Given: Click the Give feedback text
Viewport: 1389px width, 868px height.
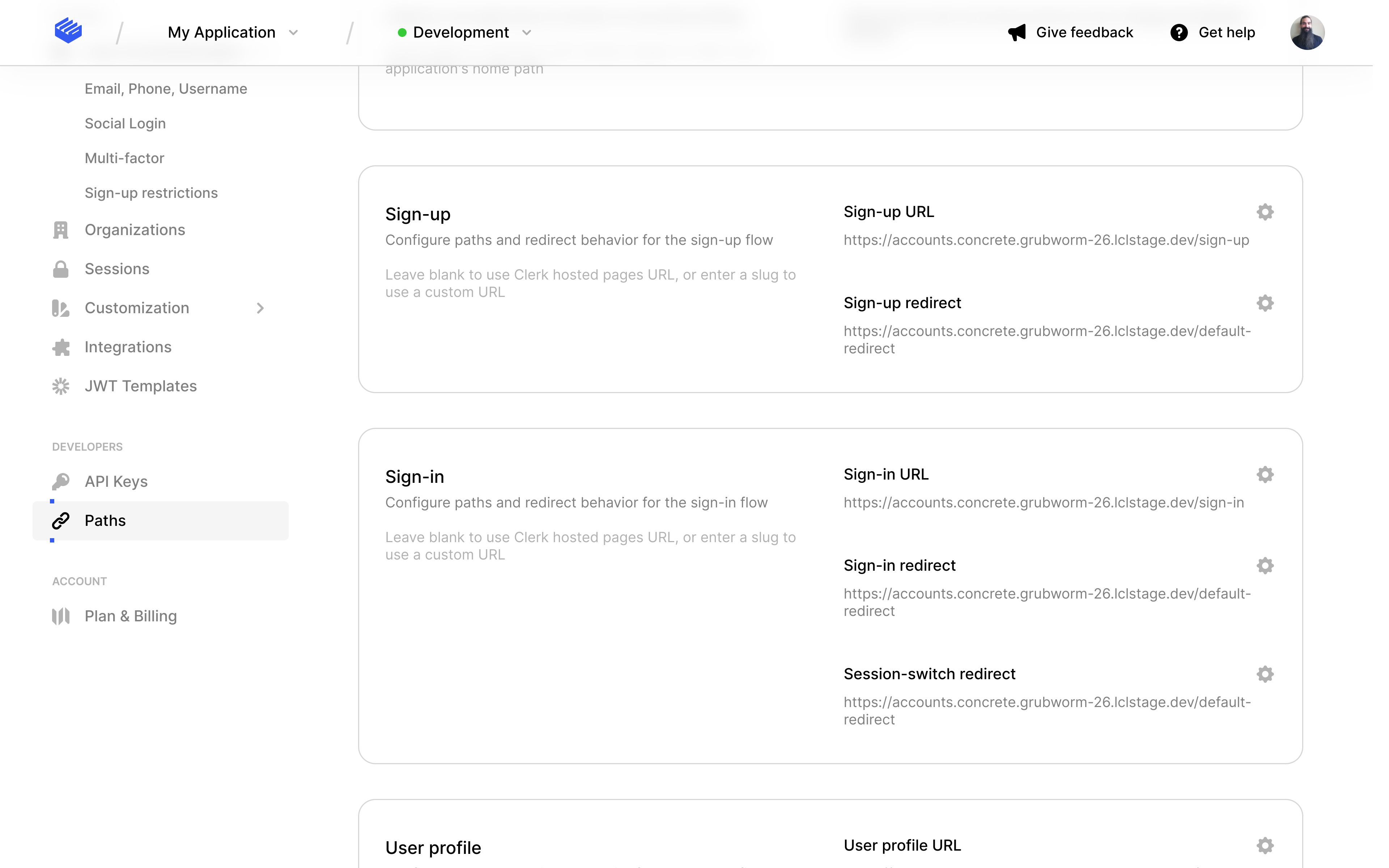Looking at the screenshot, I should (1084, 33).
